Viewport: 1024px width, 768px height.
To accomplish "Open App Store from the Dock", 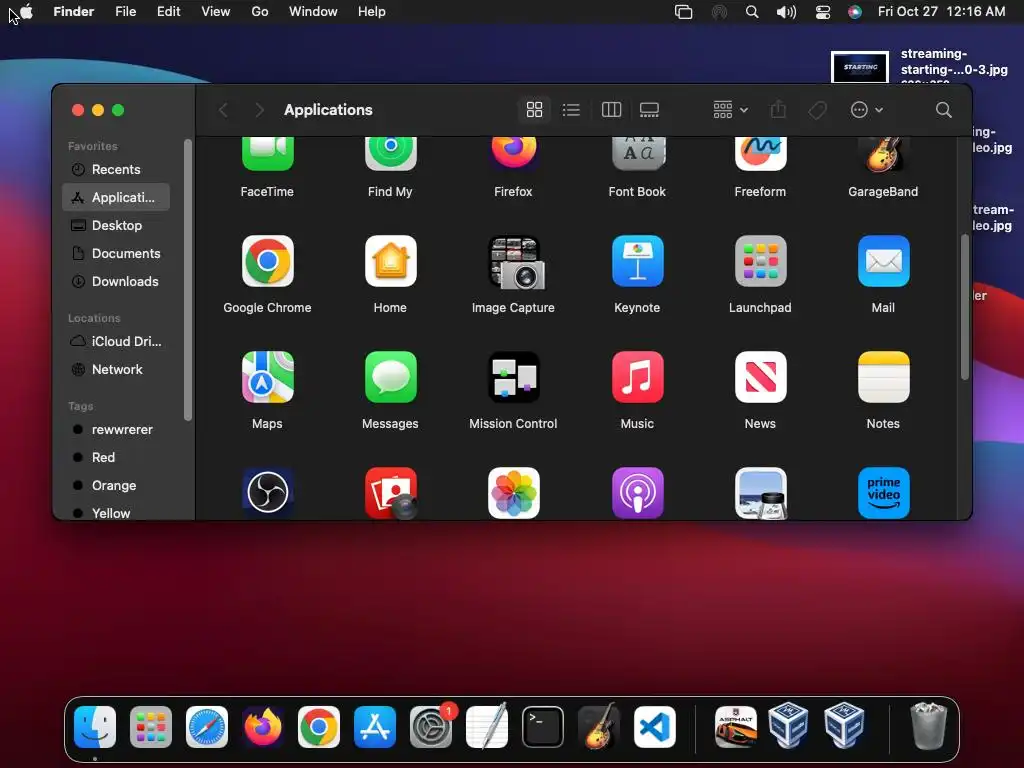I will coord(375,727).
